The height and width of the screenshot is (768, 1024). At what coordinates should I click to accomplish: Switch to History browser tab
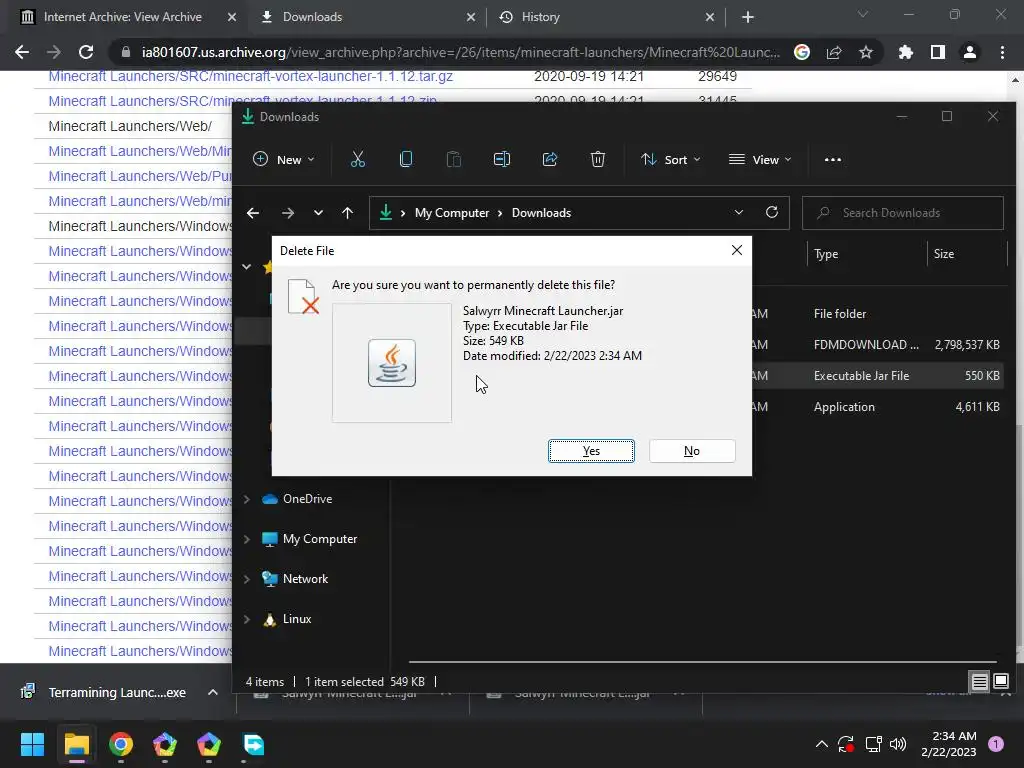[540, 17]
